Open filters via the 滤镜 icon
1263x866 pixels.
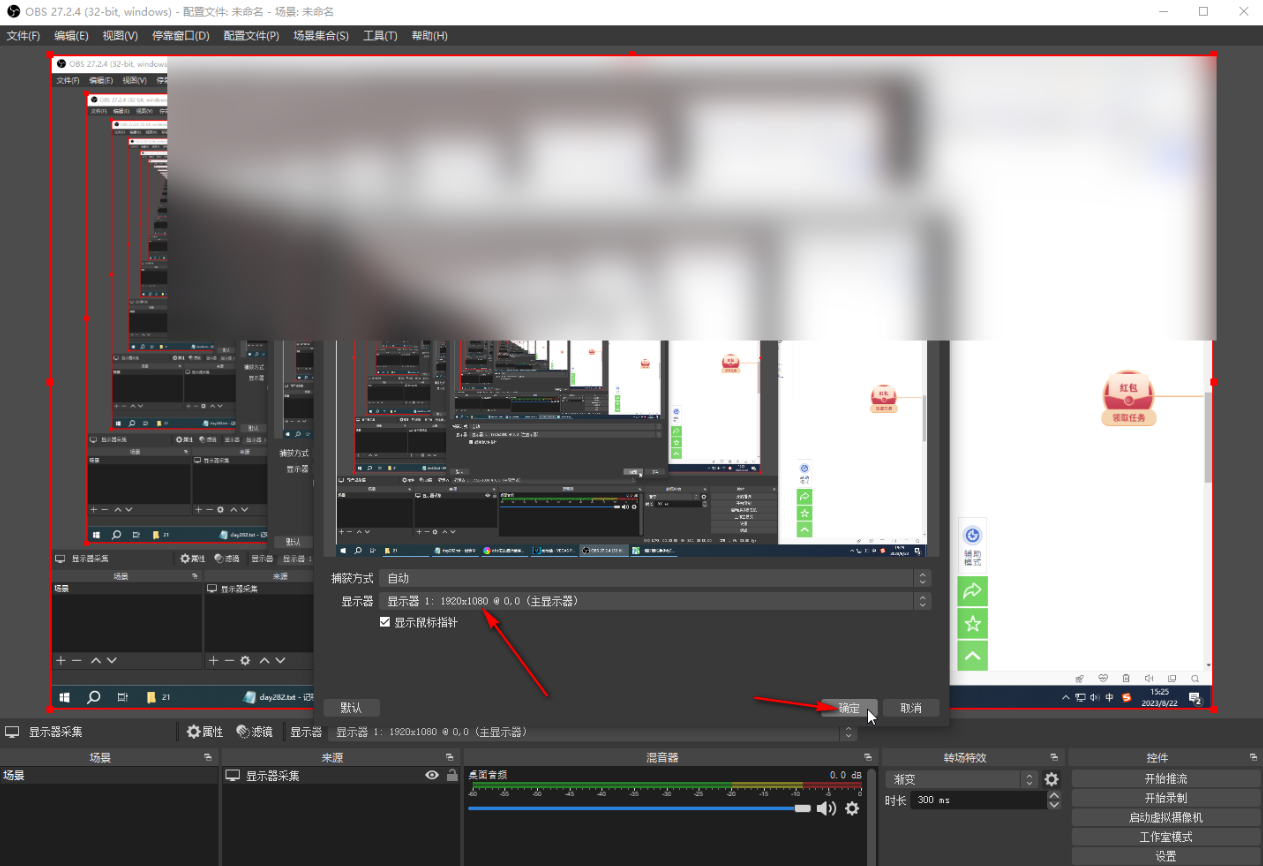(253, 732)
